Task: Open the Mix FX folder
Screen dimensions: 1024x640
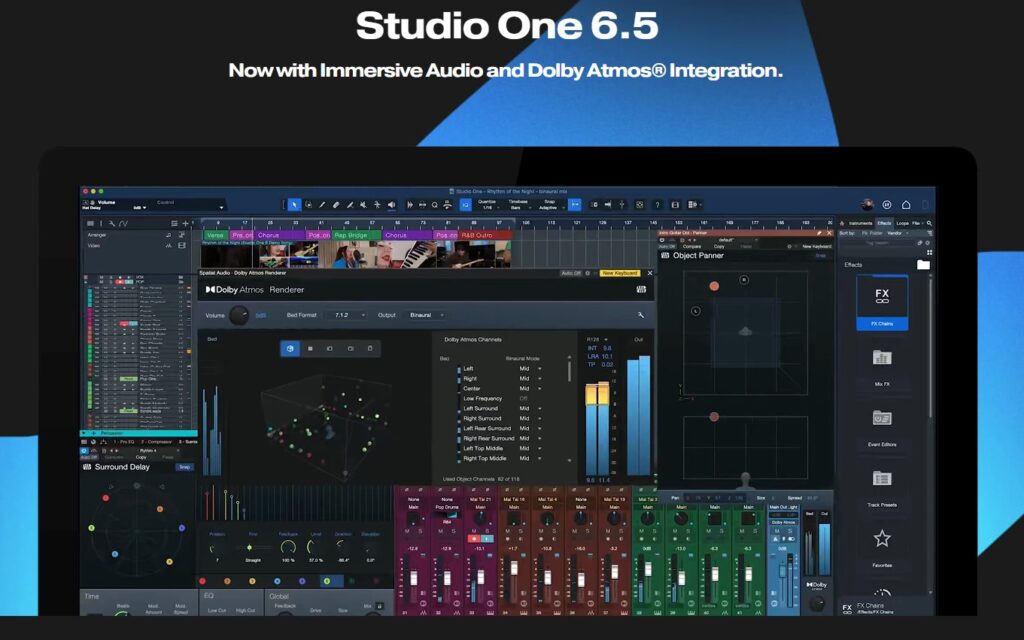Action: [x=882, y=360]
